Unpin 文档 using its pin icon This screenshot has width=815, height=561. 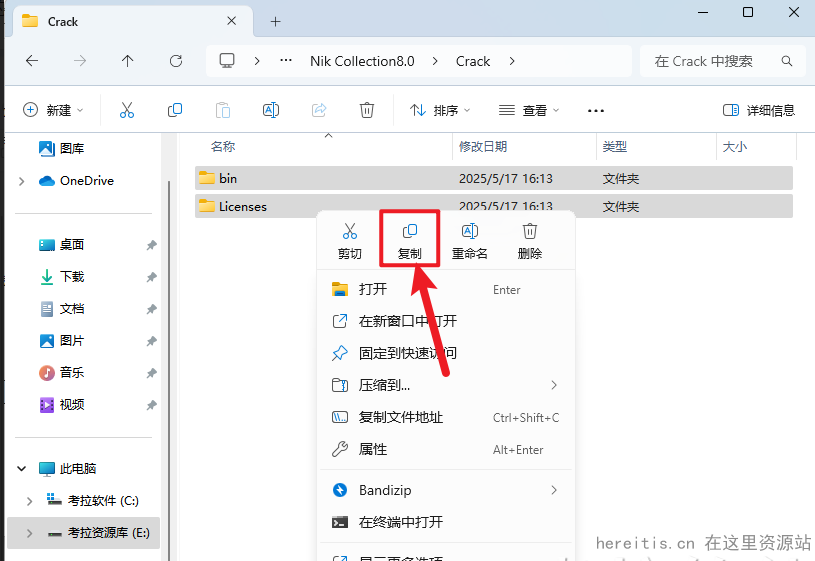coord(151,309)
